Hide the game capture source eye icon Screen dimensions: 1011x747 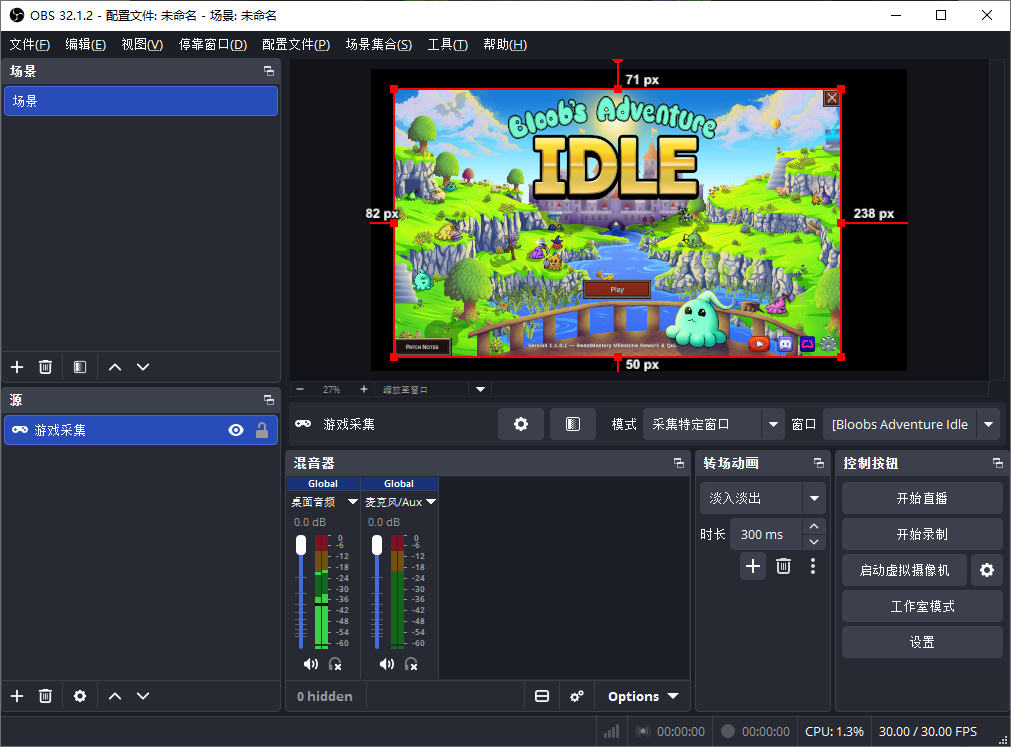click(x=236, y=430)
